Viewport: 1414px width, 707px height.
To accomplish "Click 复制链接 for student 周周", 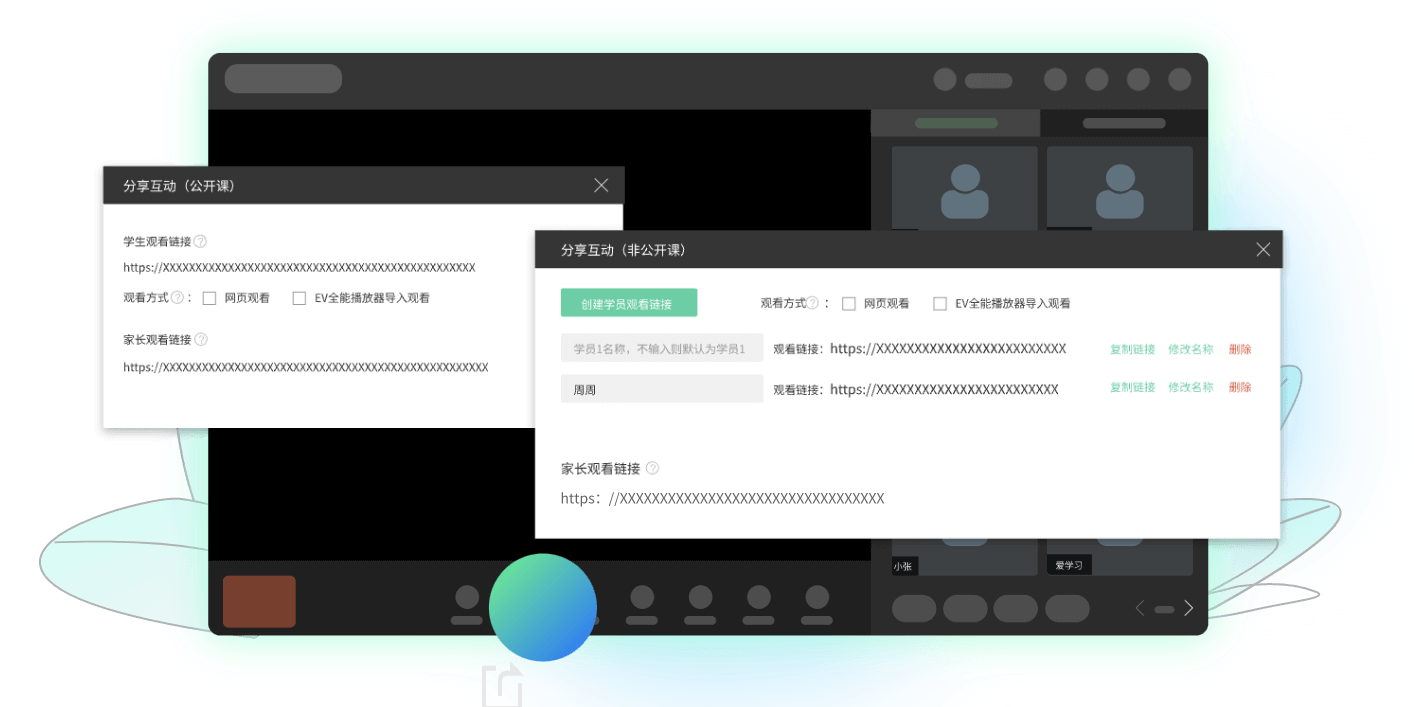I will coord(1131,387).
